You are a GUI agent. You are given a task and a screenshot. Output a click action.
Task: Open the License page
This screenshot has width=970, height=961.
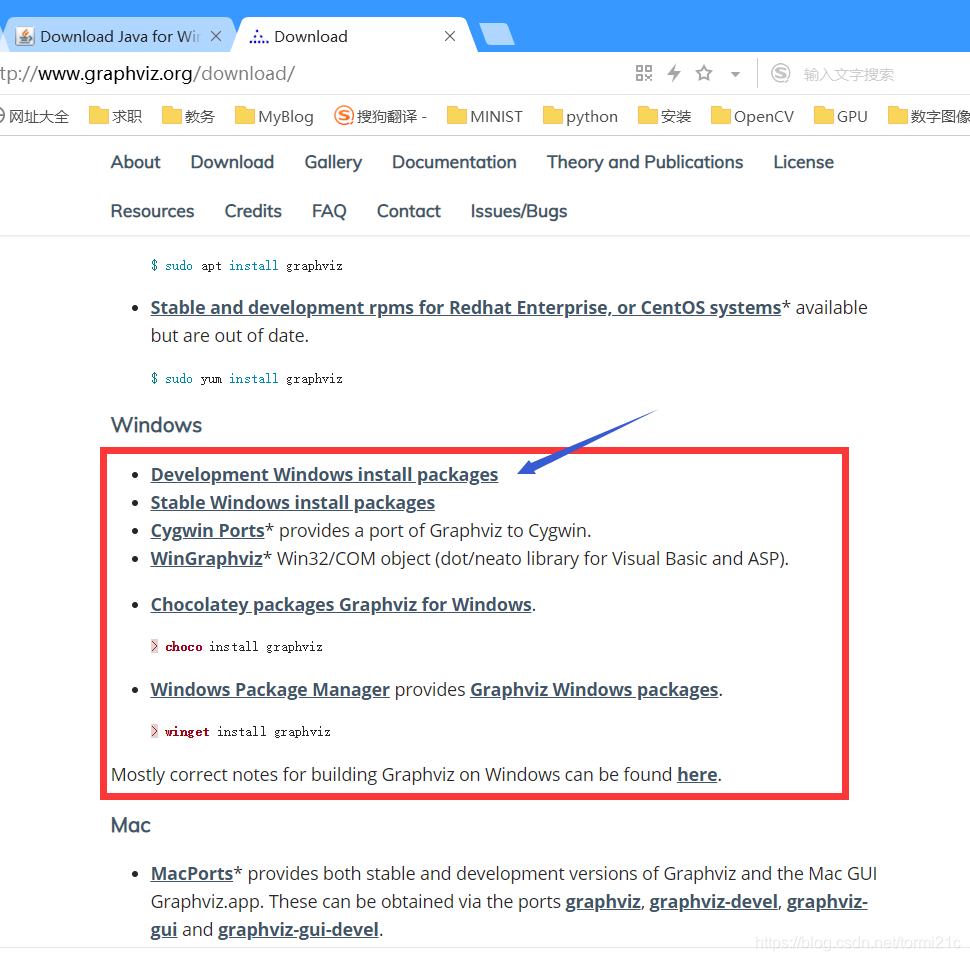point(804,162)
